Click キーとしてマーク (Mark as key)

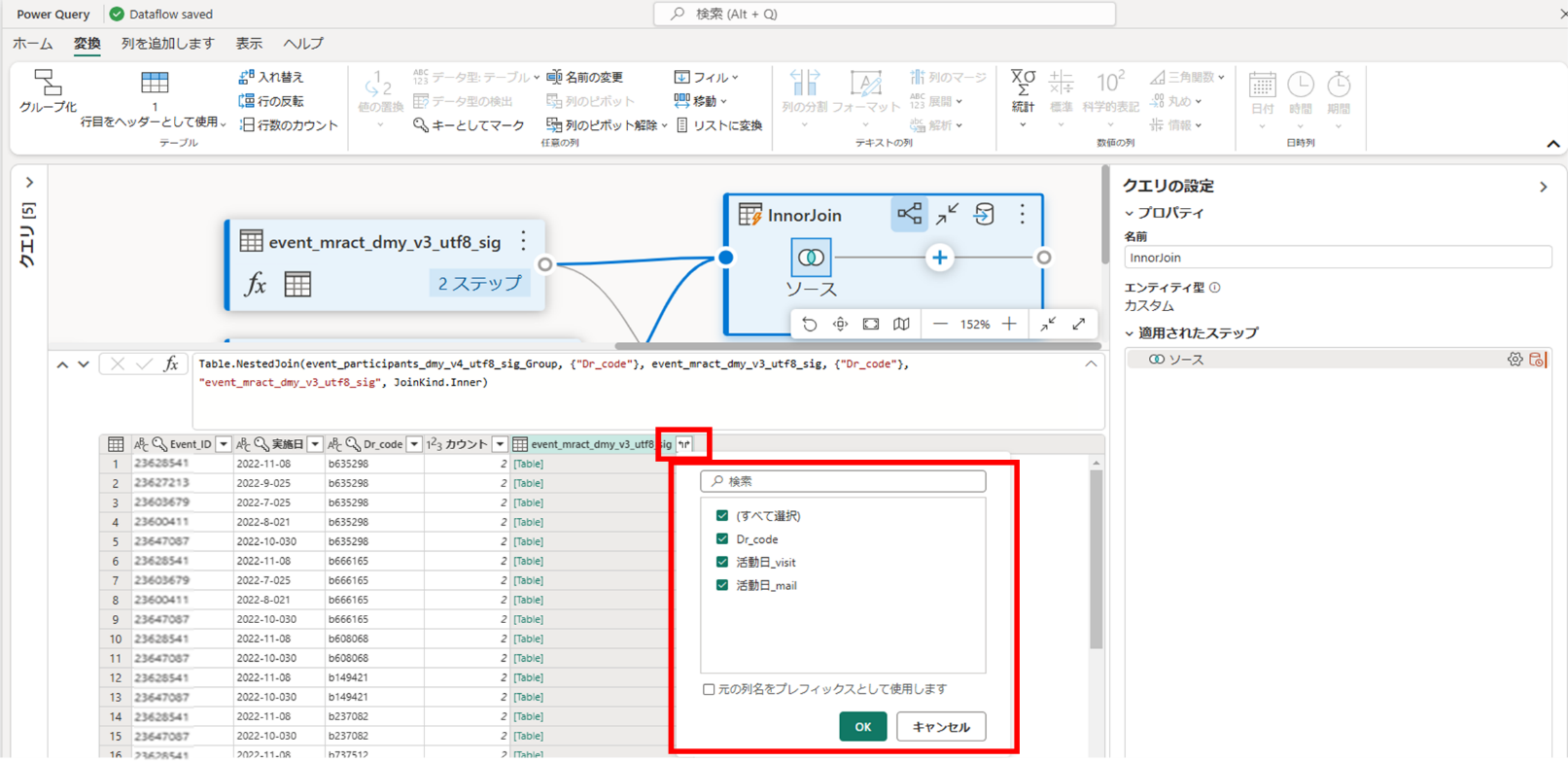pos(469,125)
